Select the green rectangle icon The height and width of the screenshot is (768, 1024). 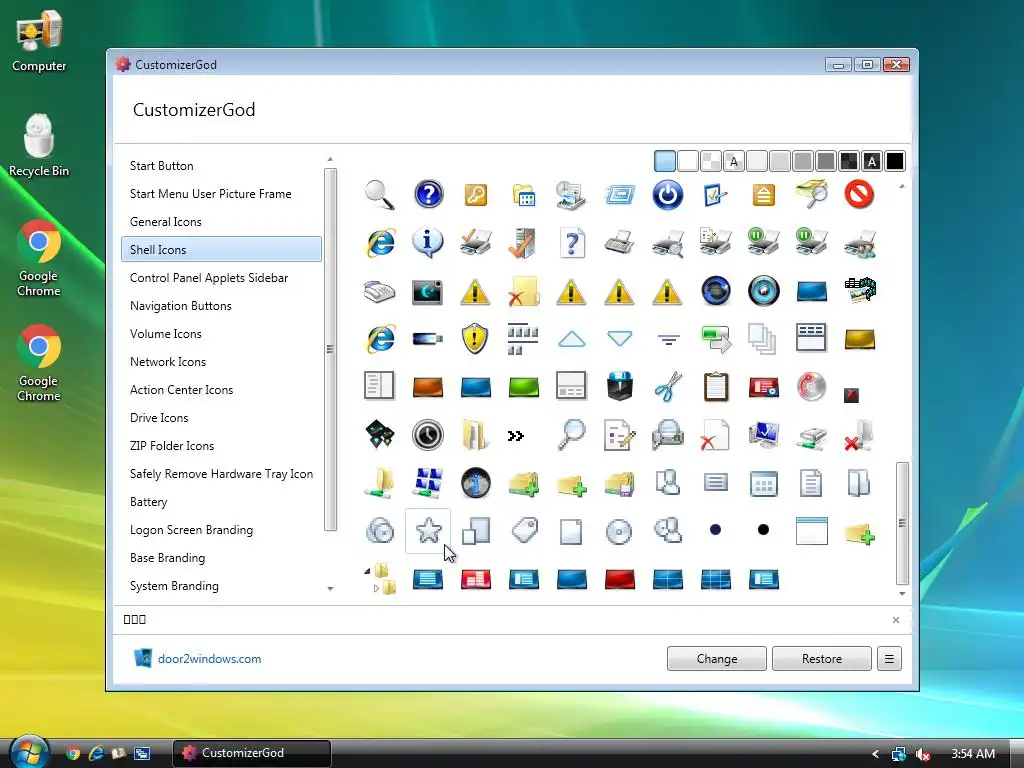click(524, 387)
